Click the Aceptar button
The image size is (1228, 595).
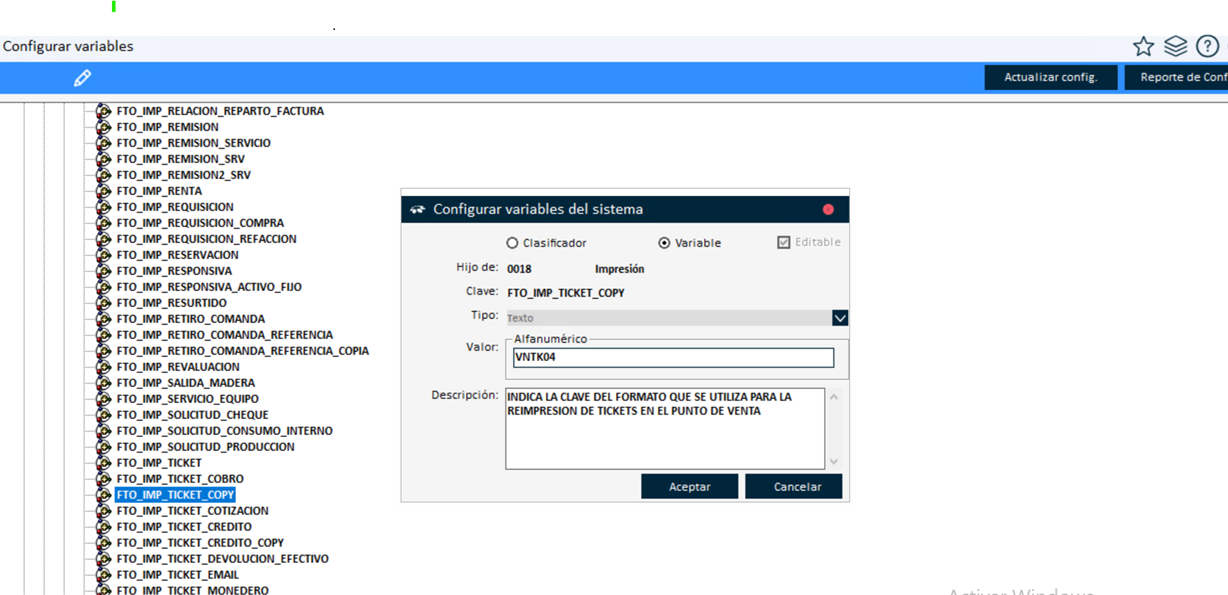point(689,487)
